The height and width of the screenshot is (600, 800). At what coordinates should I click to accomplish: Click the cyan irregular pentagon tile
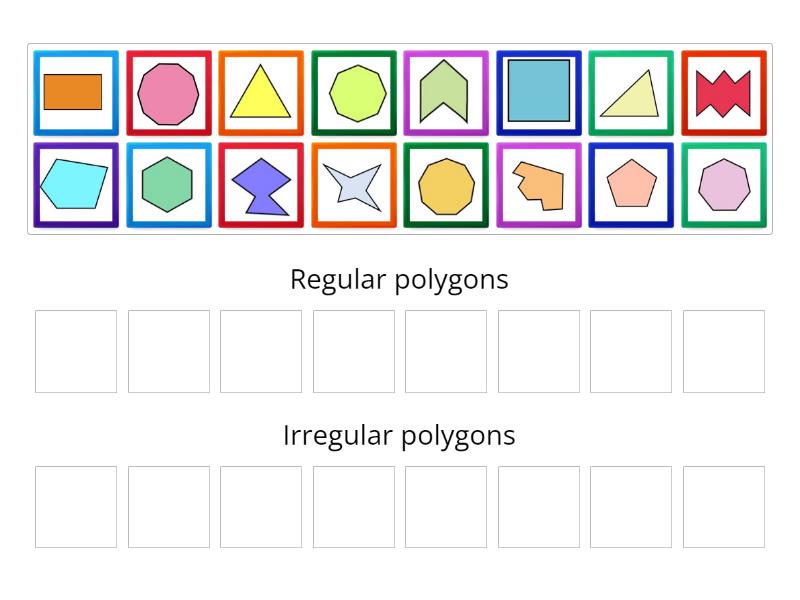76,185
